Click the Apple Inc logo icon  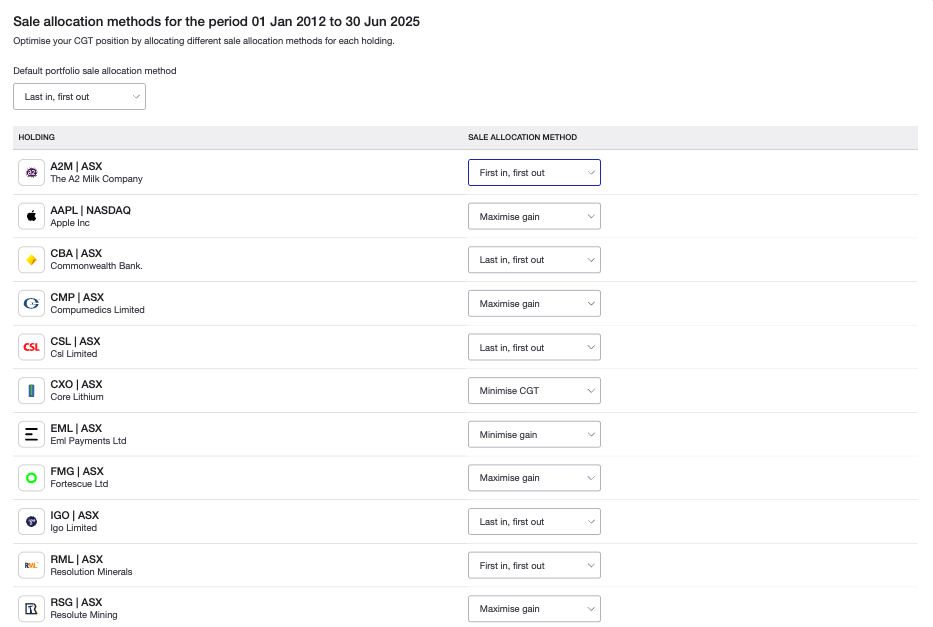tap(32, 216)
